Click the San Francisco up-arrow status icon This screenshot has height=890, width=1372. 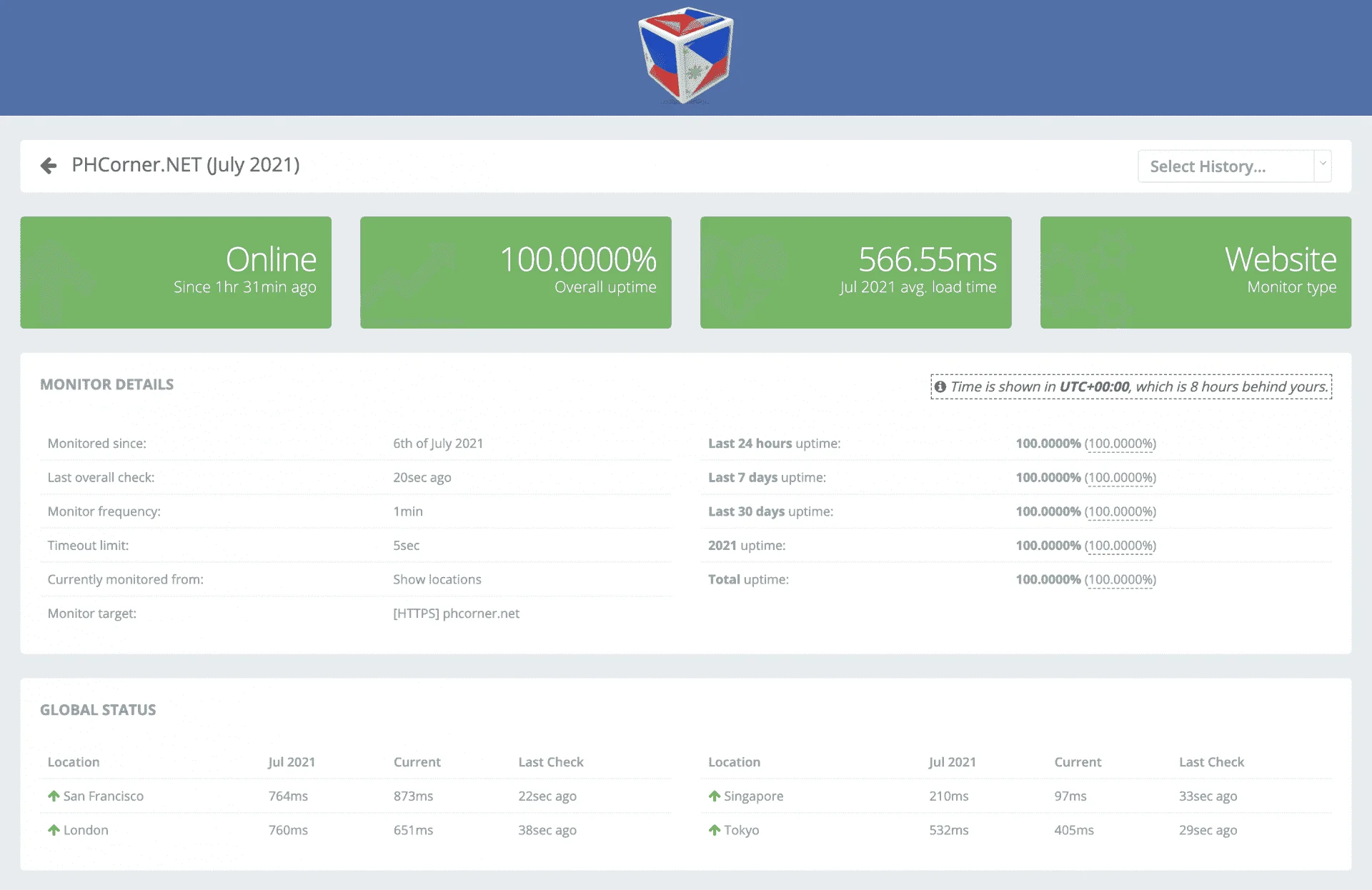click(54, 796)
